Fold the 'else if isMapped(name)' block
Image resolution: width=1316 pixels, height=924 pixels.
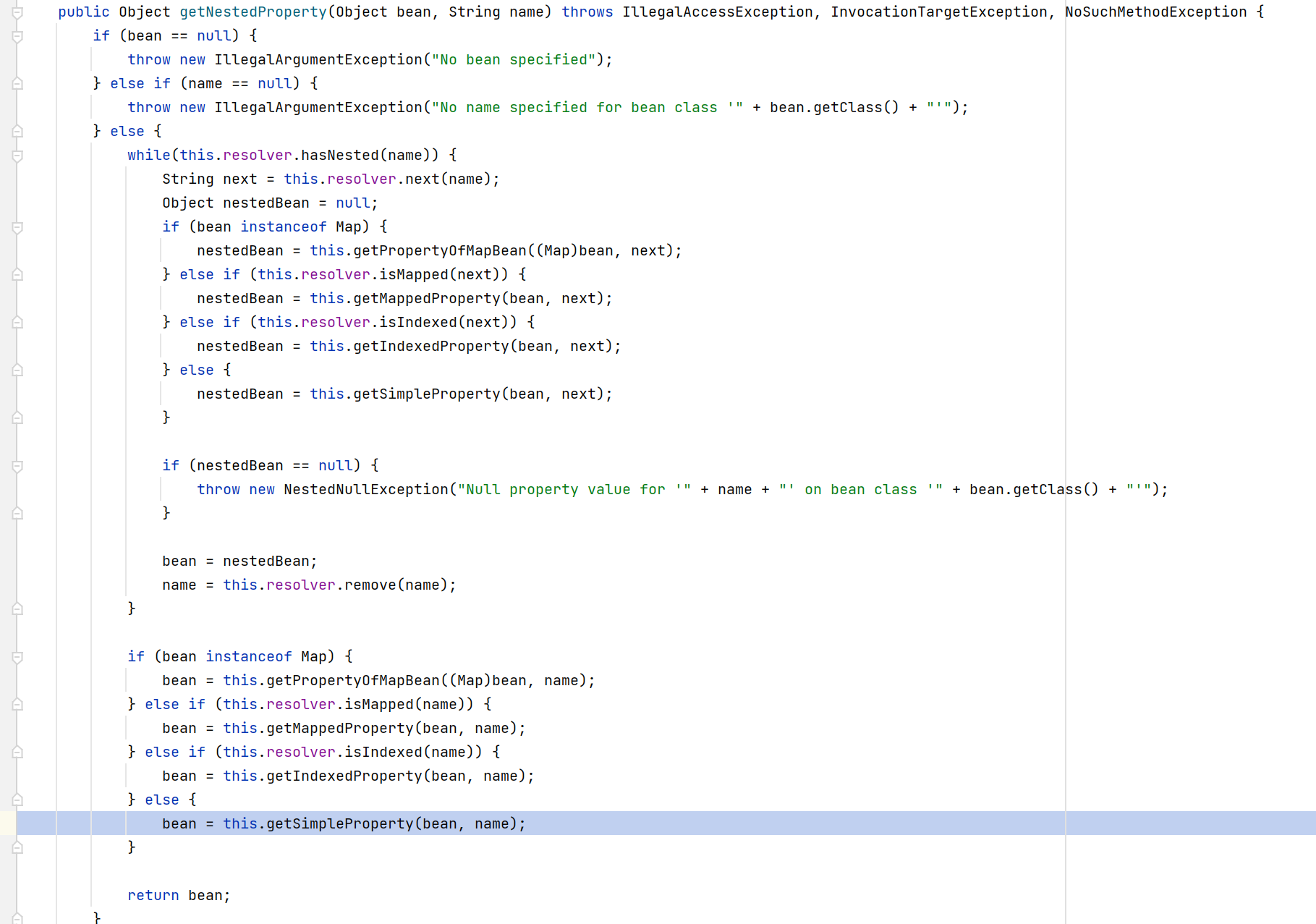(17, 705)
